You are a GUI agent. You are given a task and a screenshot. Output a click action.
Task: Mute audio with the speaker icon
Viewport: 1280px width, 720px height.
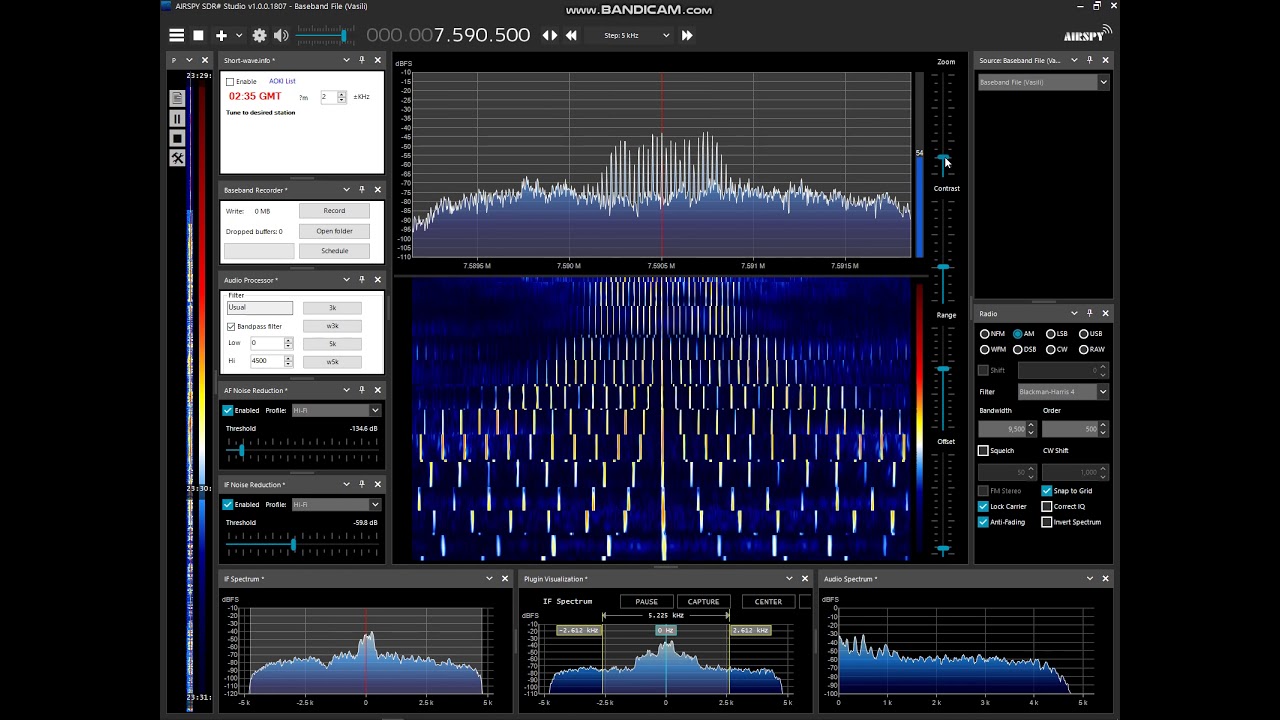pos(281,35)
